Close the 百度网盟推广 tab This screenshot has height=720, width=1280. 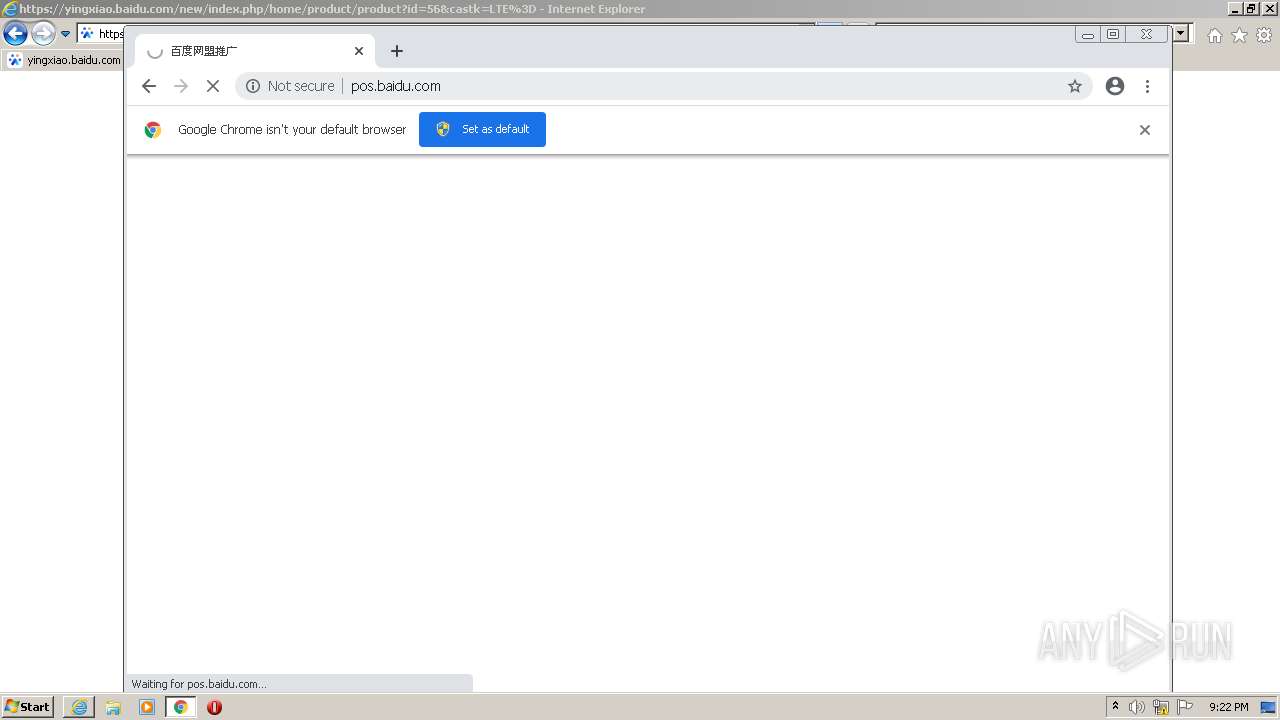coord(359,51)
